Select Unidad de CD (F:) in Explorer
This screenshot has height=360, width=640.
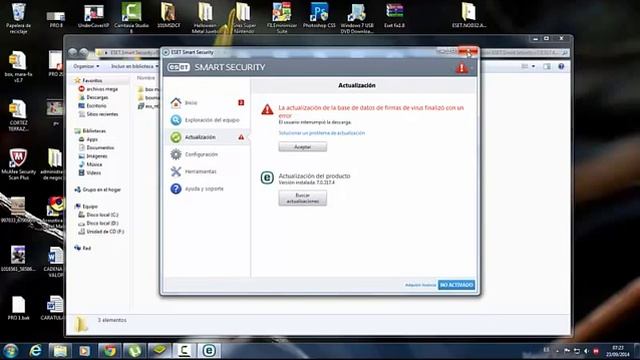(x=105, y=231)
